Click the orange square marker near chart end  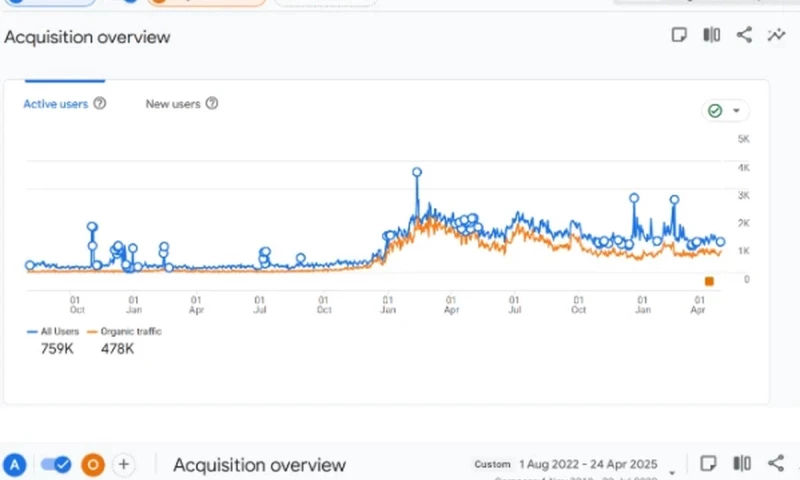[x=709, y=281]
